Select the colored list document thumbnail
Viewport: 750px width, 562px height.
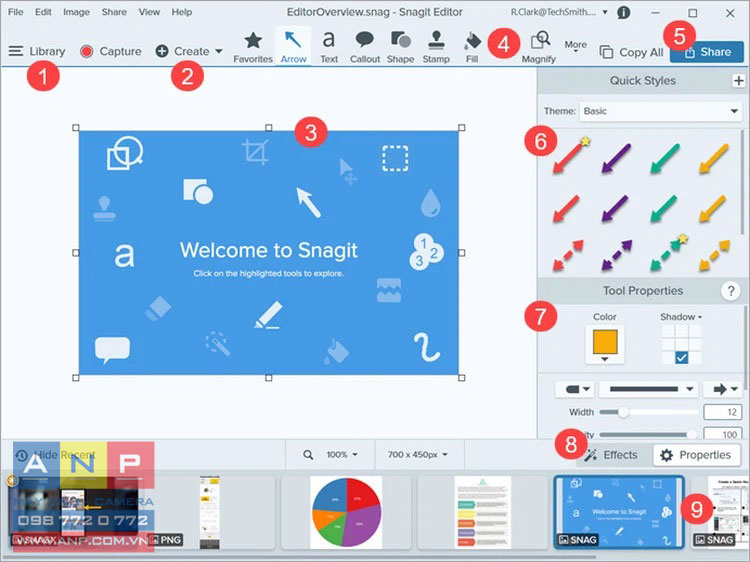(x=483, y=512)
